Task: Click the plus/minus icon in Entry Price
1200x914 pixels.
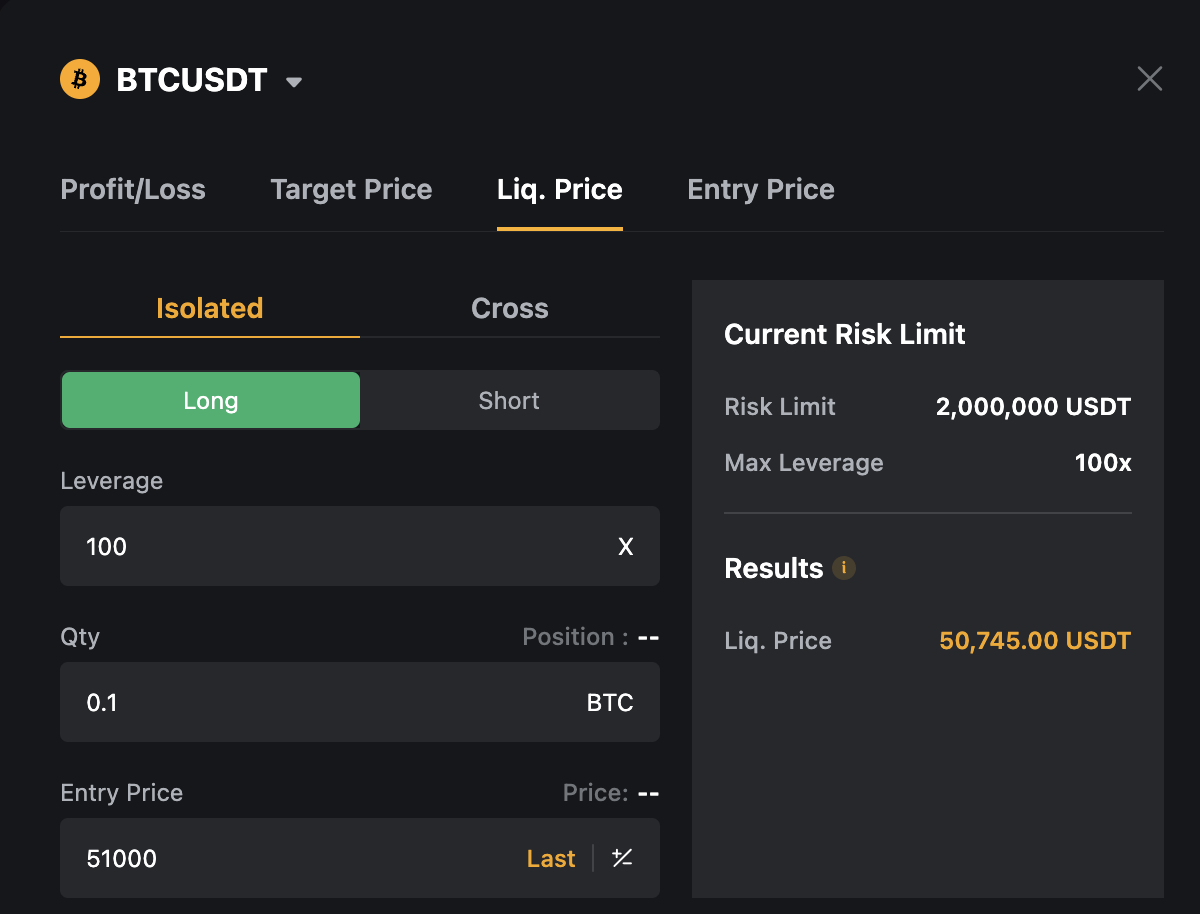Action: pyautogui.click(x=622, y=858)
